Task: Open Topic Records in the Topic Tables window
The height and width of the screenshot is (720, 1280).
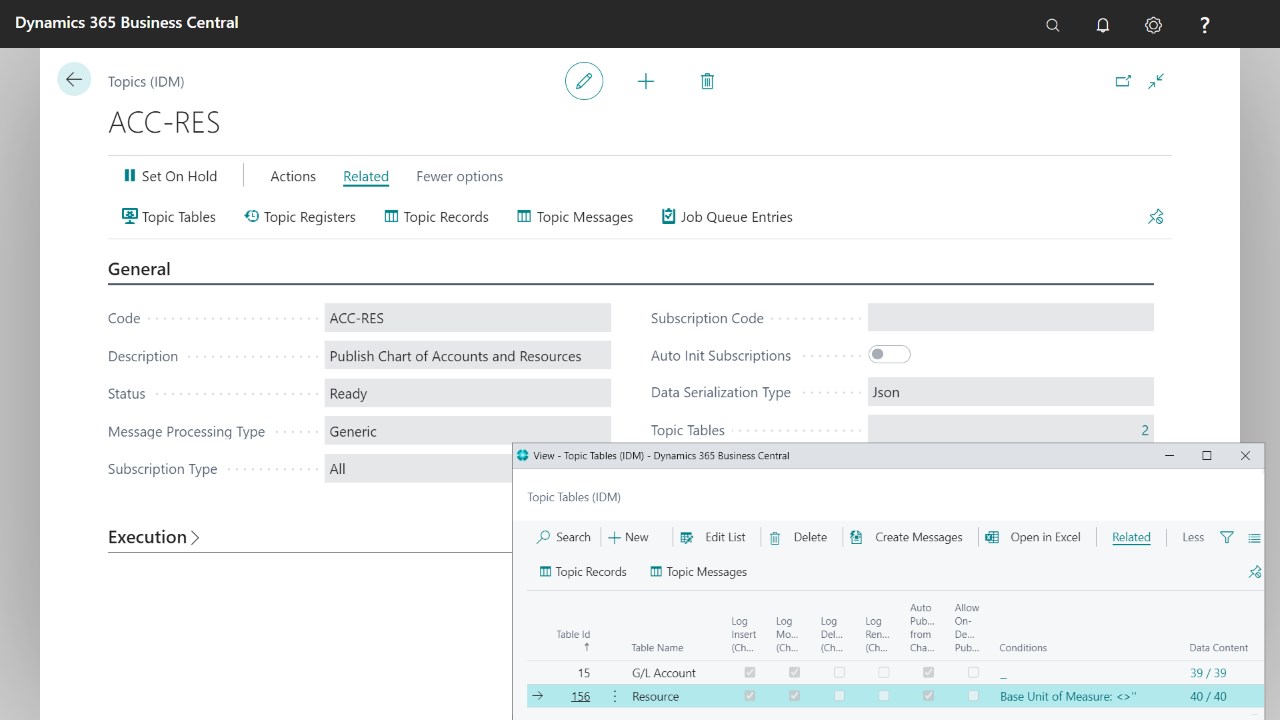Action: point(583,572)
